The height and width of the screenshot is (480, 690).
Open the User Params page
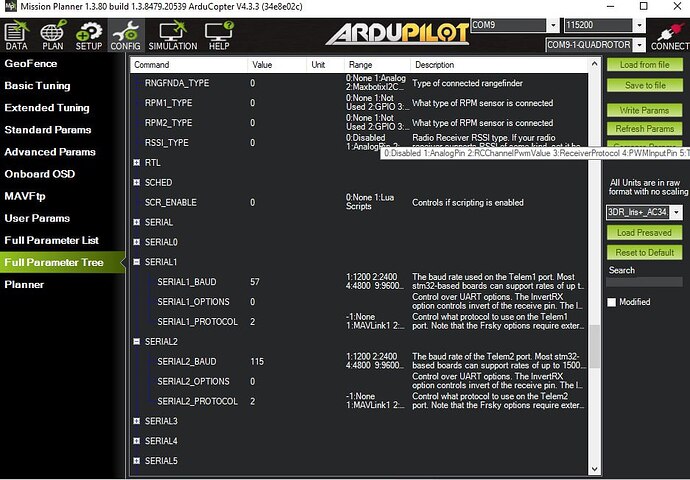point(37,218)
